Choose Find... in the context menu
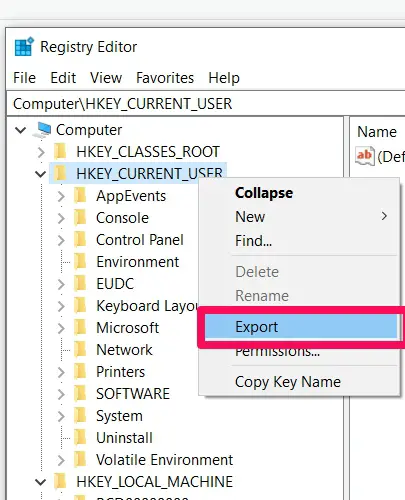Viewport: 405px width, 500px height. [299, 241]
